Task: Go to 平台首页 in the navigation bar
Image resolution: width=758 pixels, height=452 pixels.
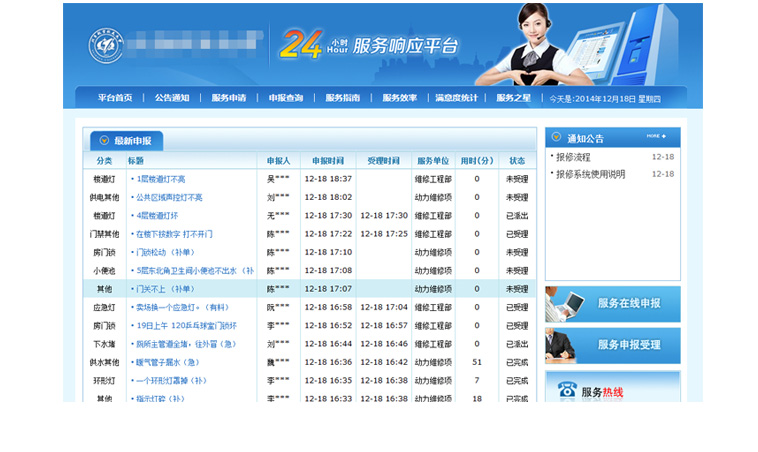Action: click(115, 98)
